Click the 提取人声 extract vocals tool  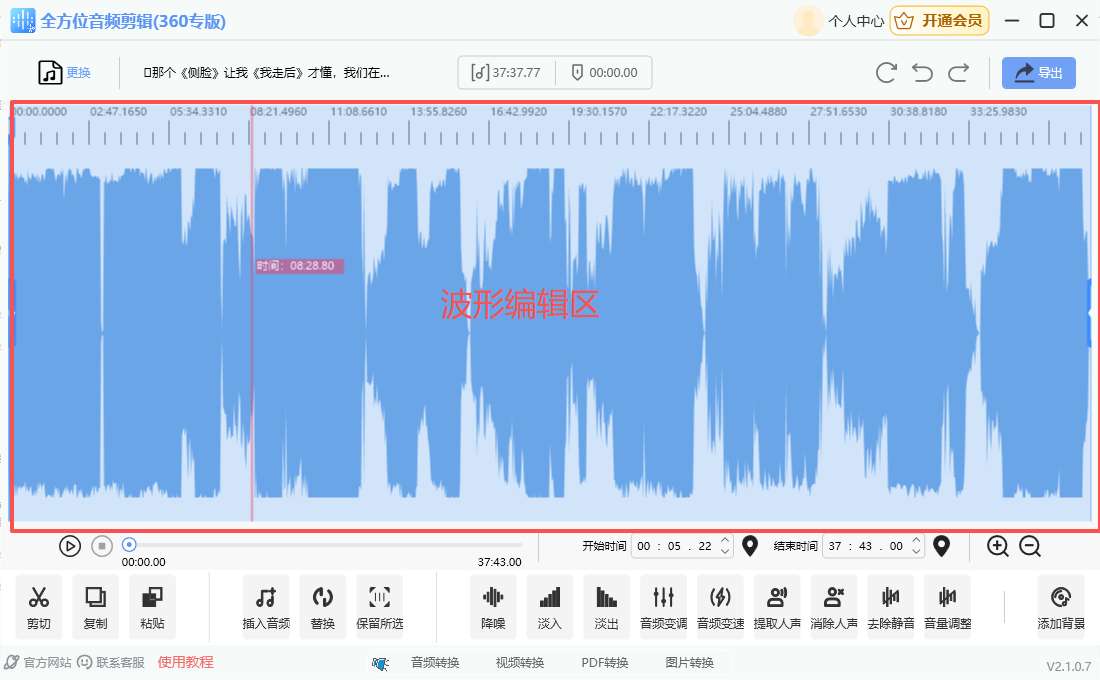pos(777,606)
